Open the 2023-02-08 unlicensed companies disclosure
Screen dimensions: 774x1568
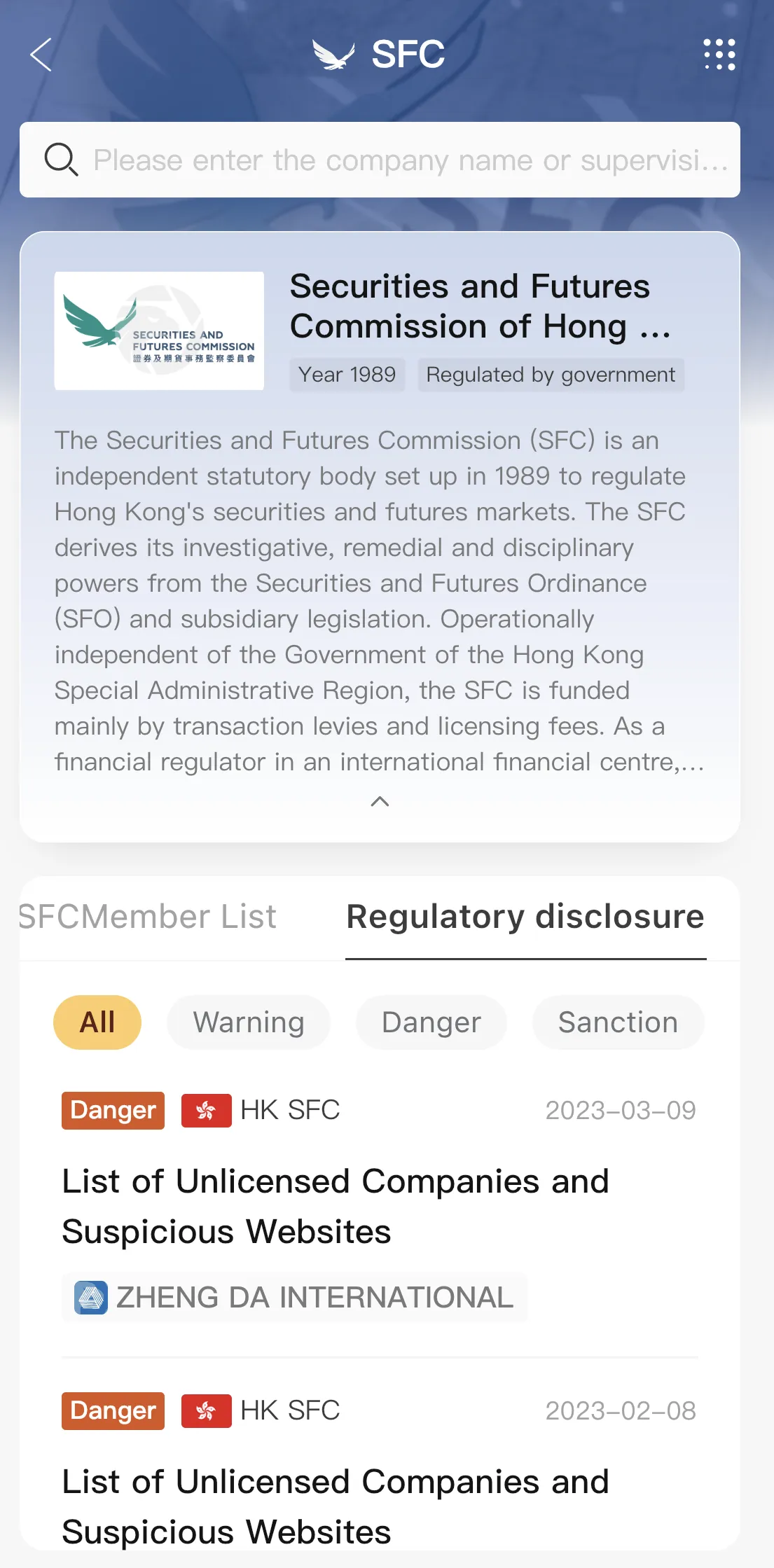tap(335, 1506)
